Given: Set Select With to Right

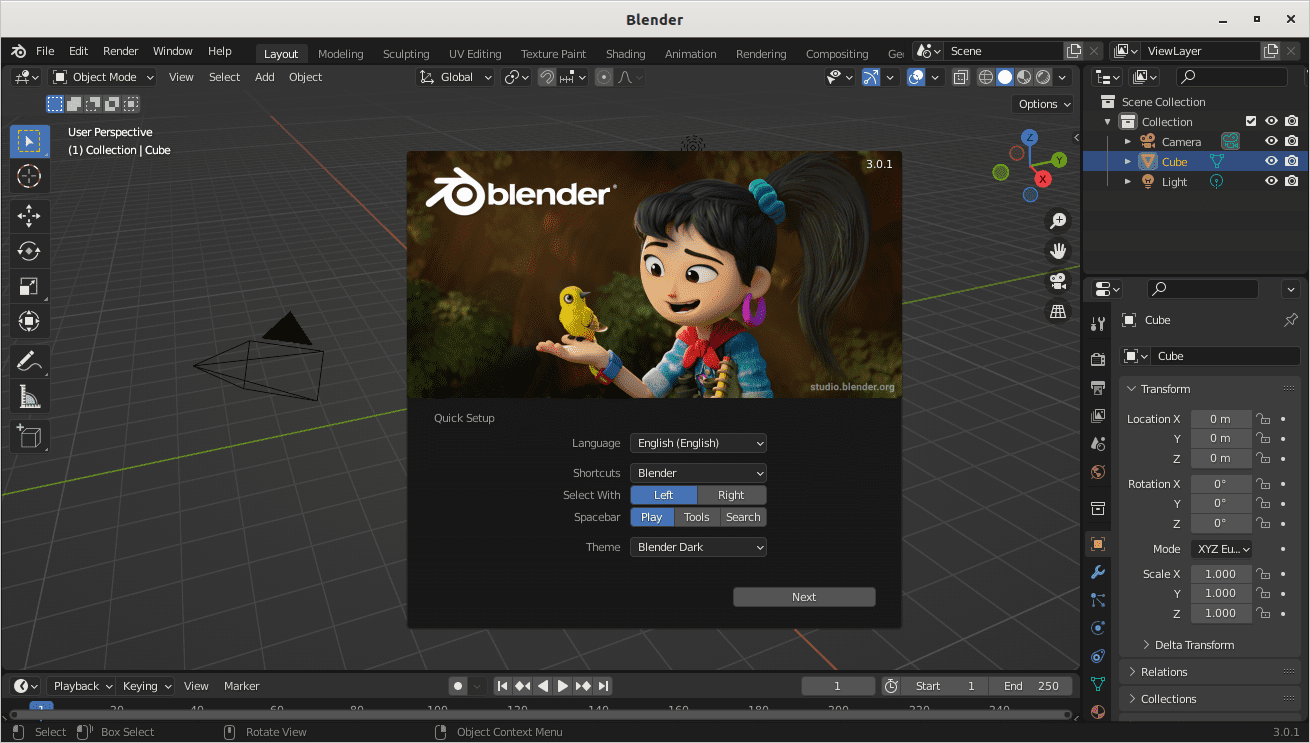Looking at the screenshot, I should pos(731,494).
